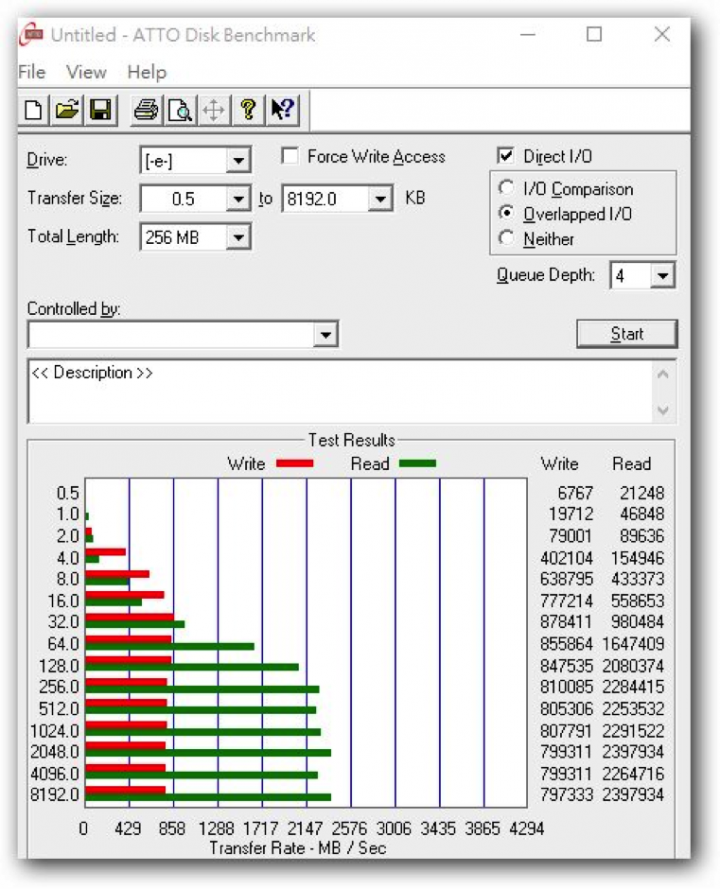Click the write value 6767
The height and width of the screenshot is (889, 720).
(x=575, y=493)
